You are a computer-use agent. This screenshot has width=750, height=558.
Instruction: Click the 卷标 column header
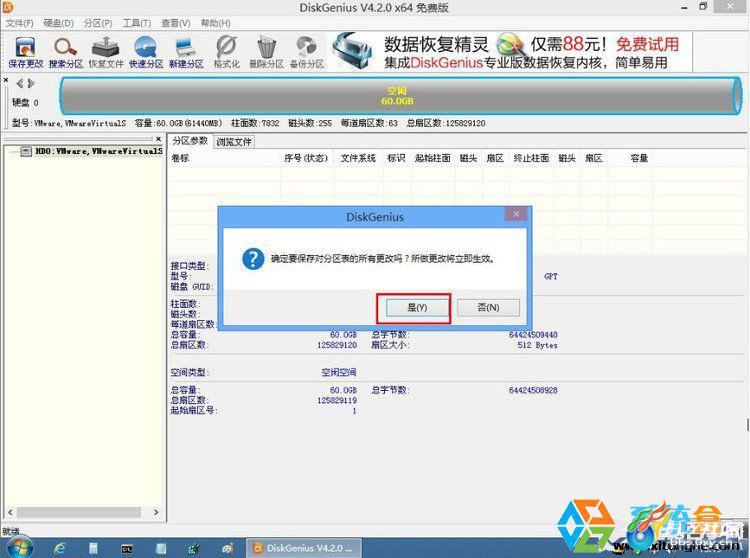pyautogui.click(x=224, y=158)
